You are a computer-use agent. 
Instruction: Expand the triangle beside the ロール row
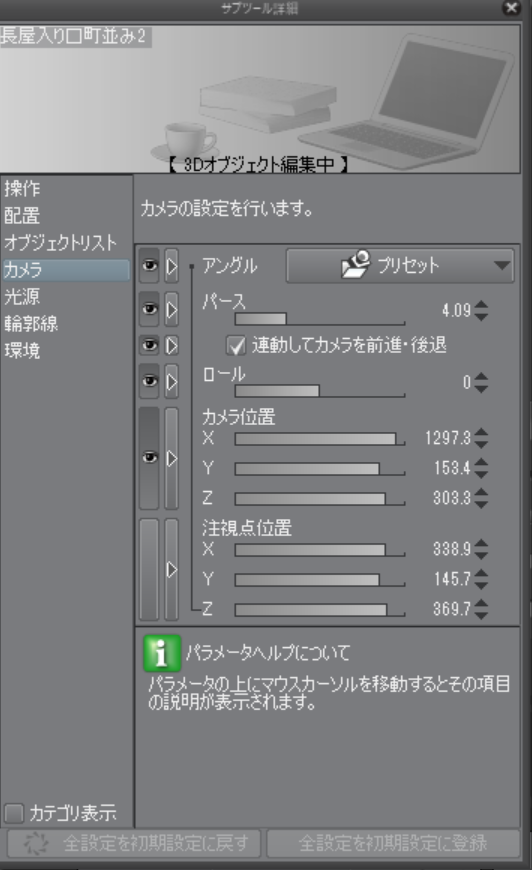pos(172,381)
